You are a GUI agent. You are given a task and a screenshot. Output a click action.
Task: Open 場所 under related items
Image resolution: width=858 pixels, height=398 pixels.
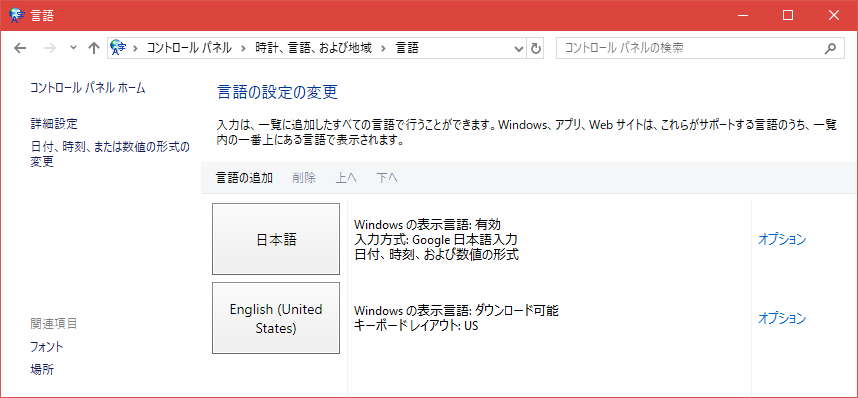[42, 370]
